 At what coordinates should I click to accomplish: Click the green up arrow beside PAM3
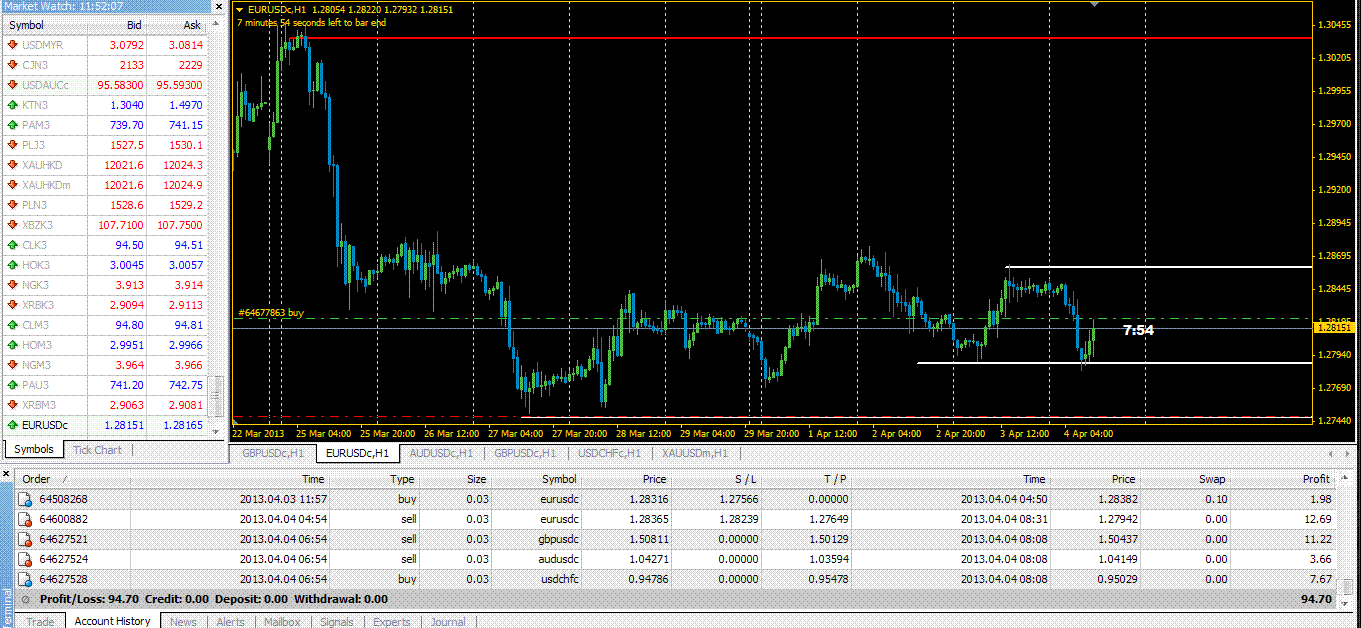[12, 125]
